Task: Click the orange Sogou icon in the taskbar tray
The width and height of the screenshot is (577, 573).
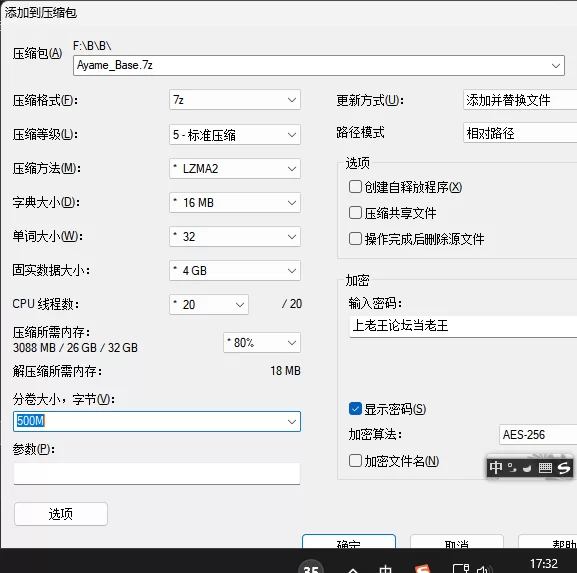Action: click(423, 569)
